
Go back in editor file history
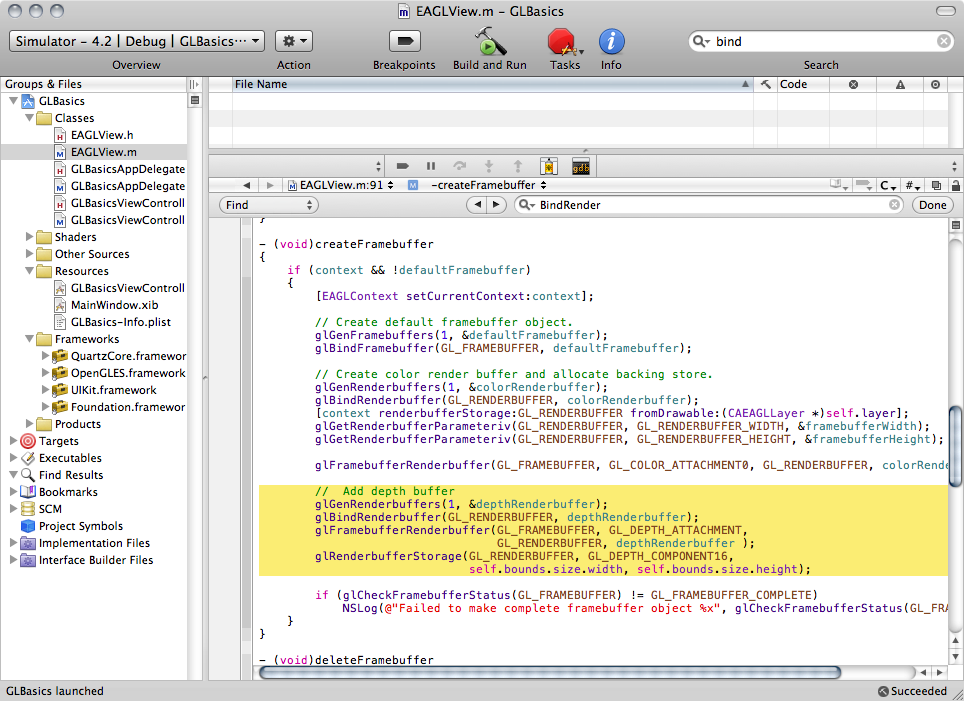247,185
